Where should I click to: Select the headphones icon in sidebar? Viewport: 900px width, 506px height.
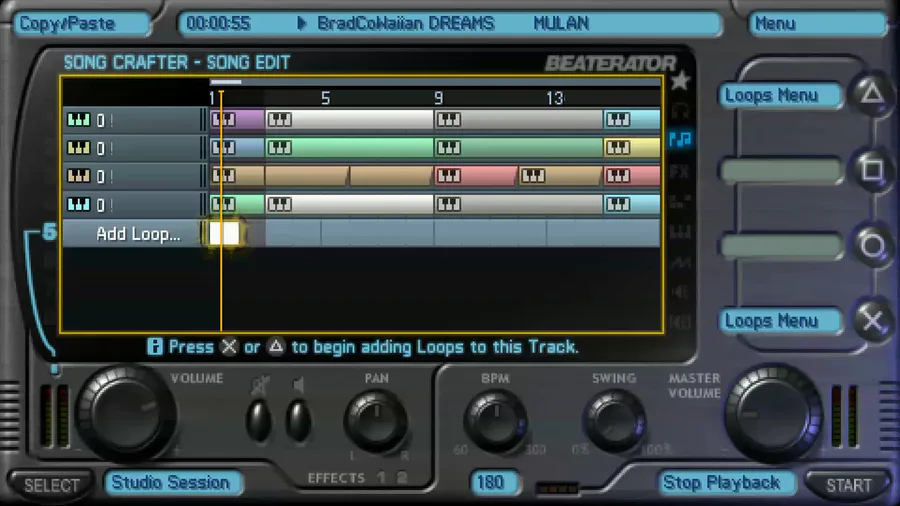click(680, 110)
